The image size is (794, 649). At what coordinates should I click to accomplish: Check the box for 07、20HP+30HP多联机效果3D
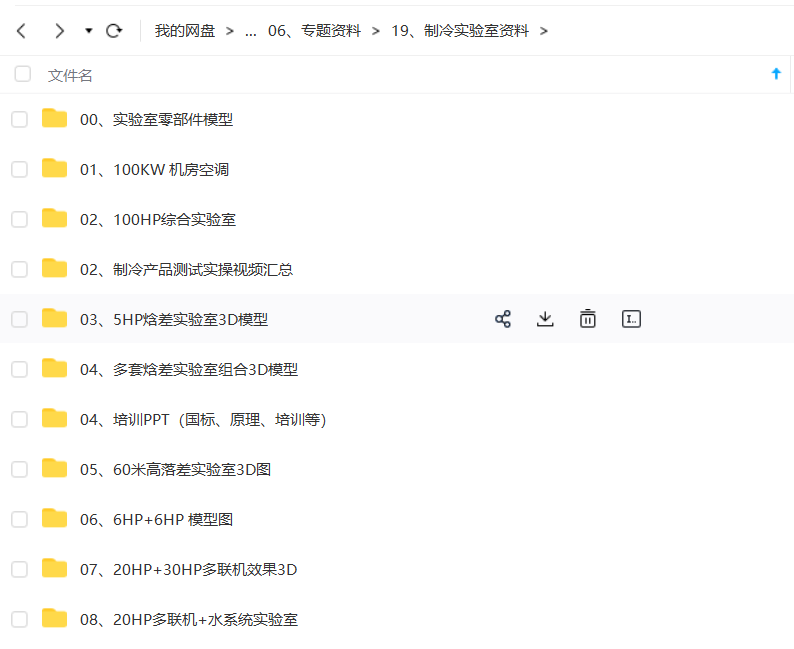pyautogui.click(x=19, y=569)
